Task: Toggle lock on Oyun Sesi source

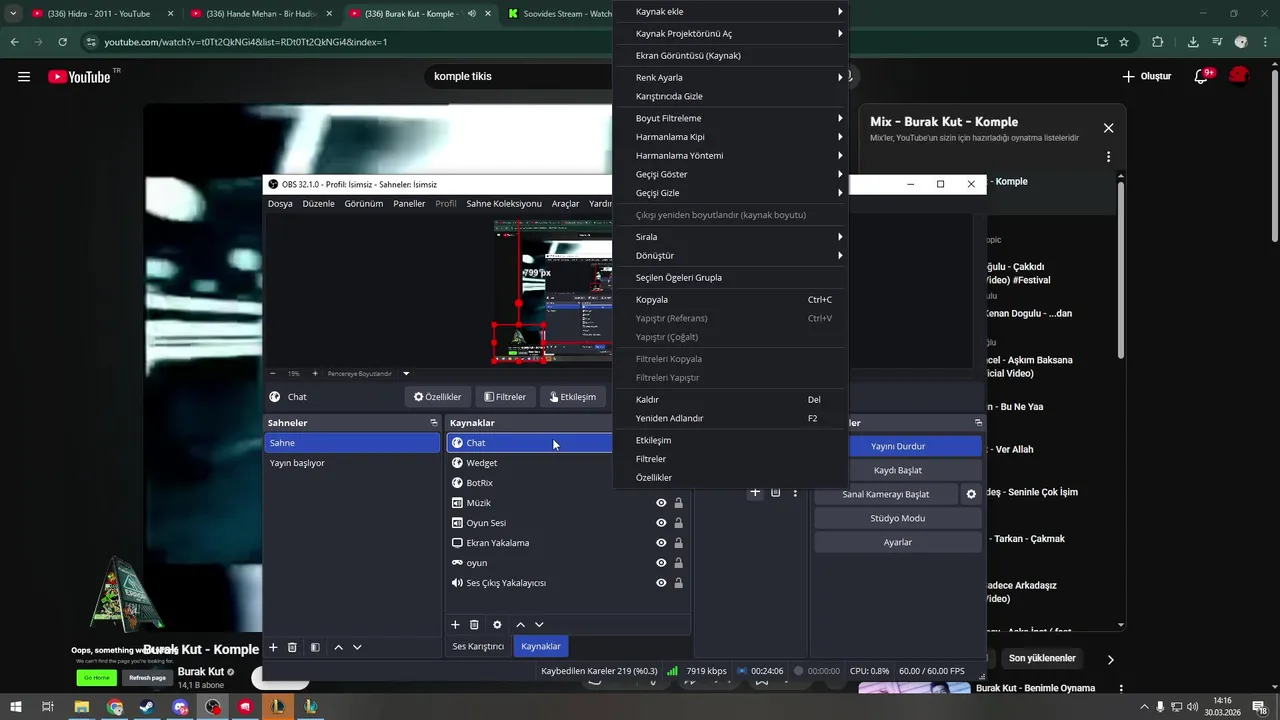Action: coord(678,523)
